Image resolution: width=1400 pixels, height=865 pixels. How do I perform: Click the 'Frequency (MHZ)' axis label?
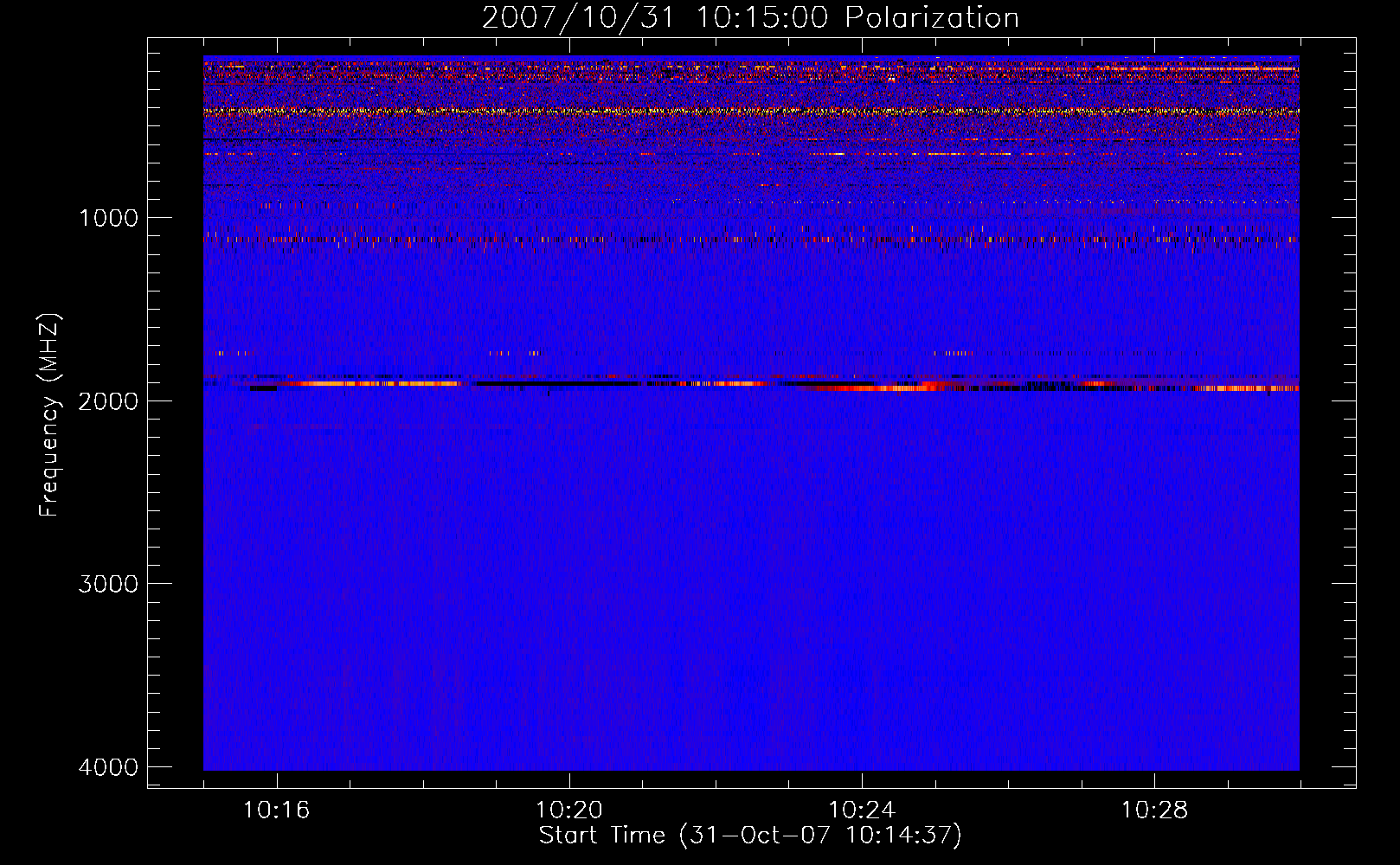49,415
